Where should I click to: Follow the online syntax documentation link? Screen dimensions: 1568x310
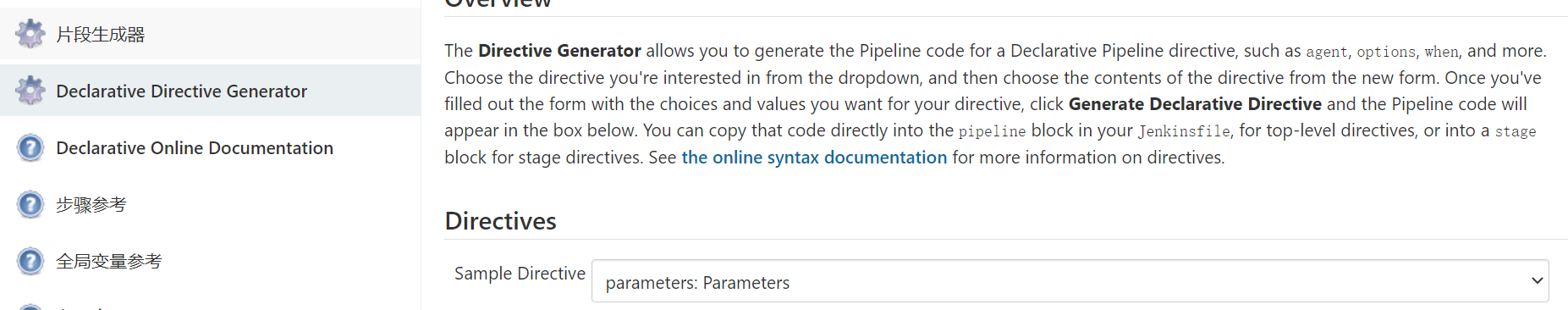point(814,158)
